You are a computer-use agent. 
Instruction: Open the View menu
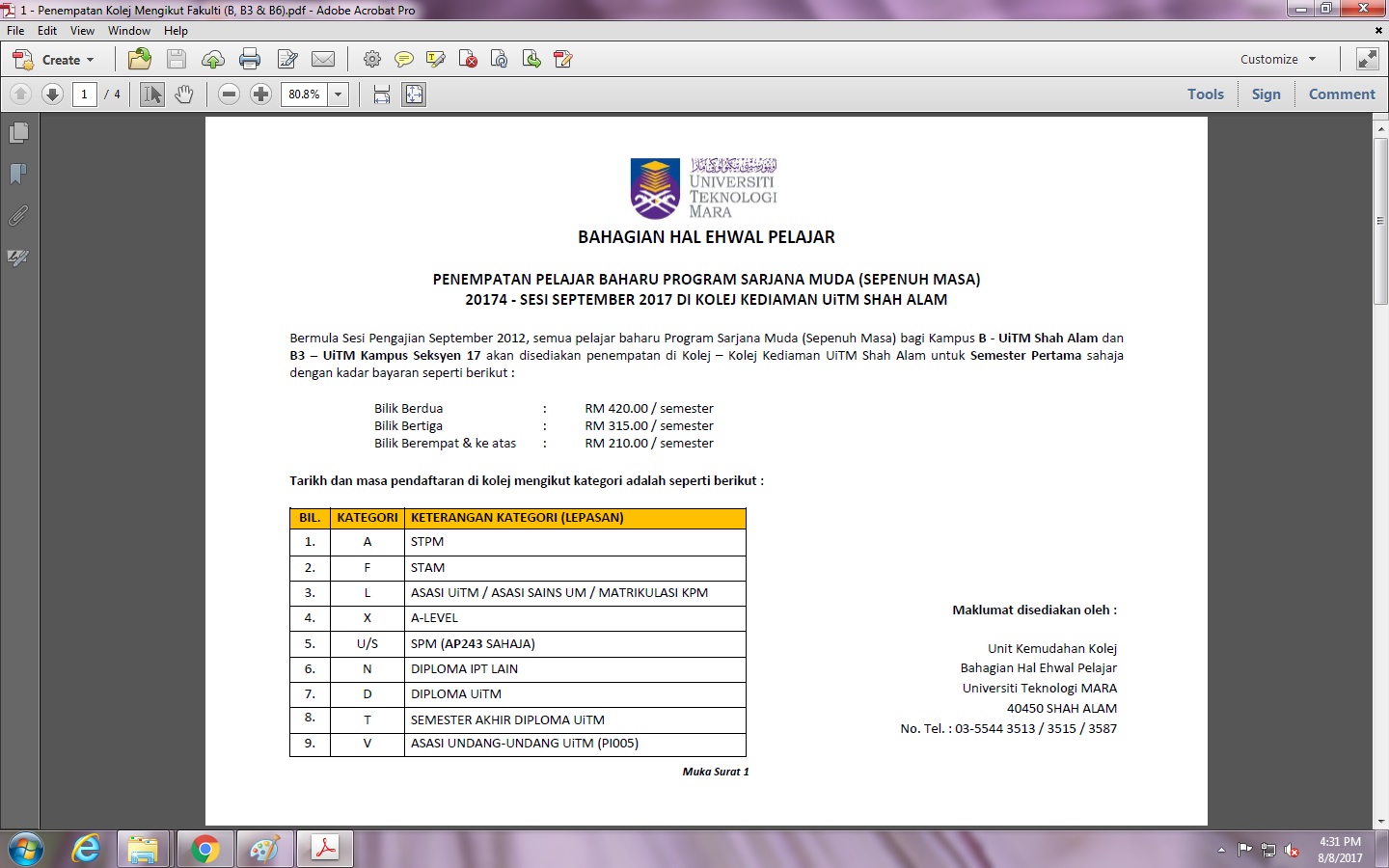[82, 31]
